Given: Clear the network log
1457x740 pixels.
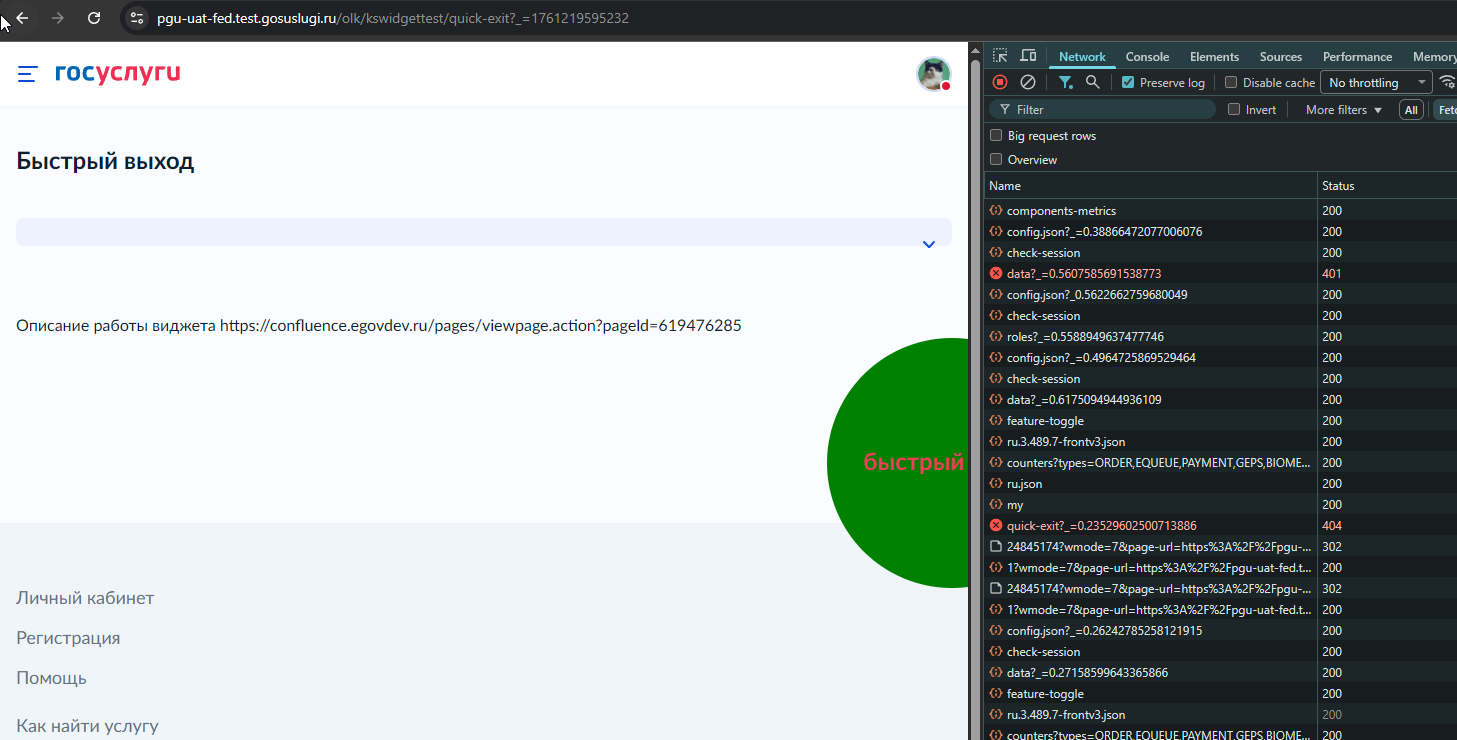Looking at the screenshot, I should click(1027, 82).
